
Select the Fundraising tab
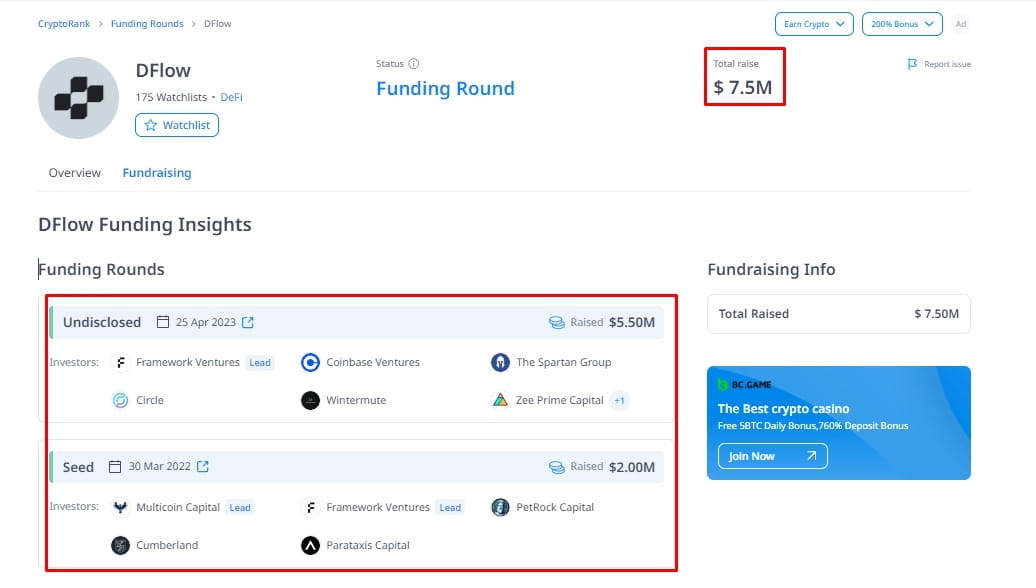click(157, 172)
